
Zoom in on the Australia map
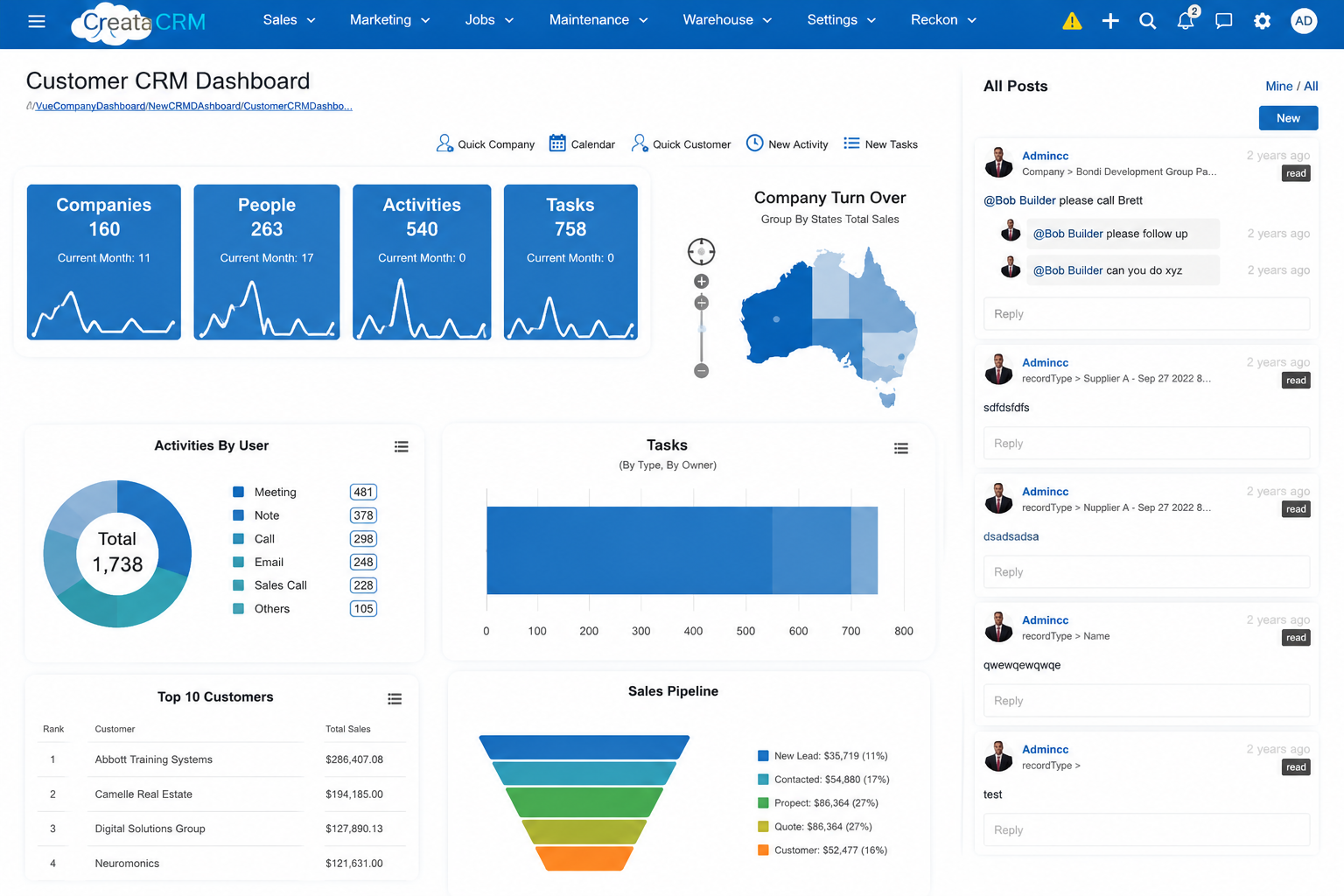(x=701, y=281)
